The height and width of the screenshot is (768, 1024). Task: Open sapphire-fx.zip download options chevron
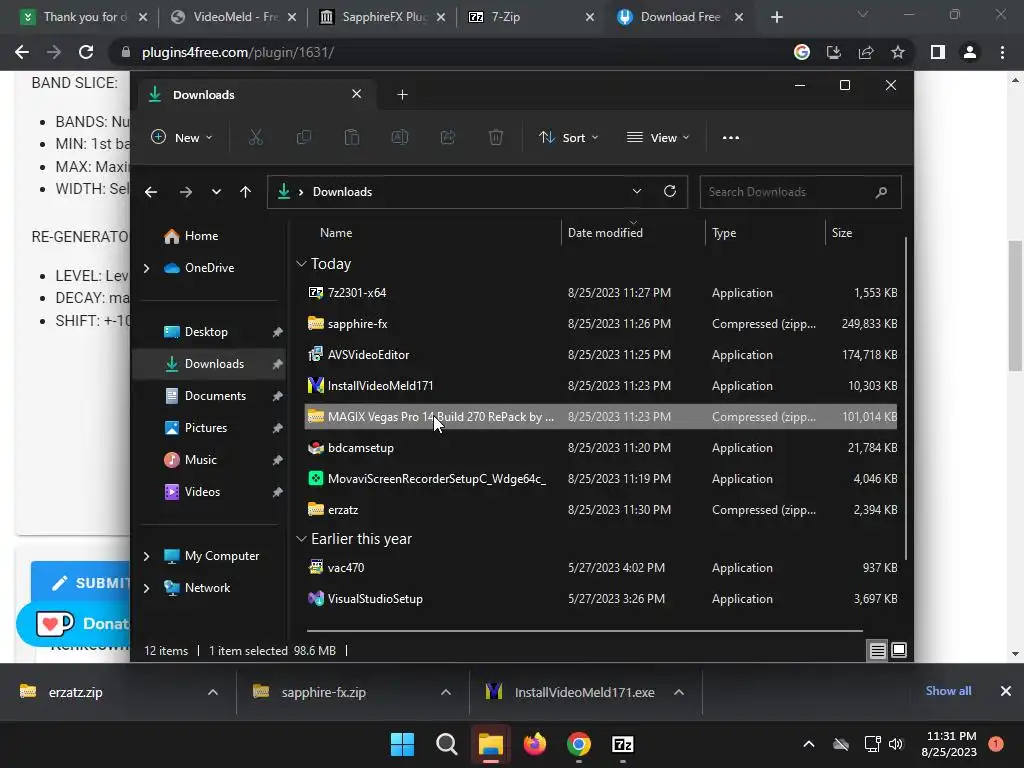pyautogui.click(x=446, y=692)
